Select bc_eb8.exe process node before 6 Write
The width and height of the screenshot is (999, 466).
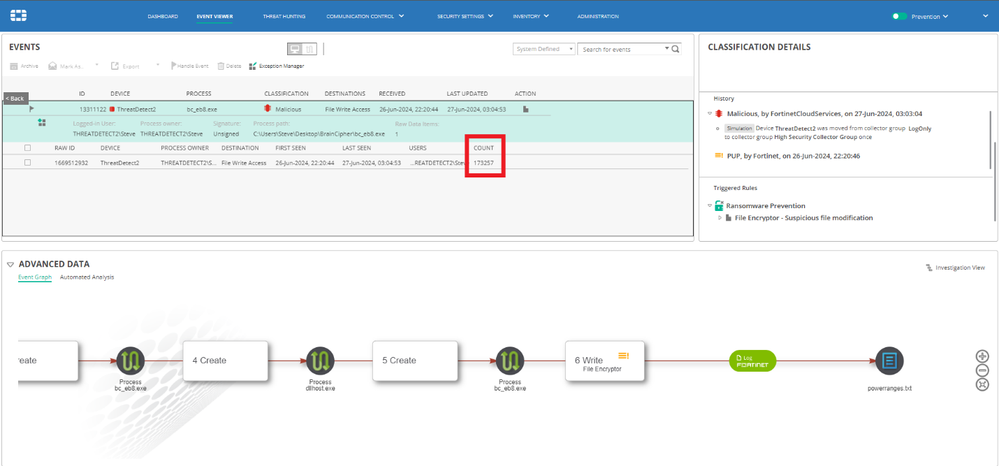tap(510, 360)
